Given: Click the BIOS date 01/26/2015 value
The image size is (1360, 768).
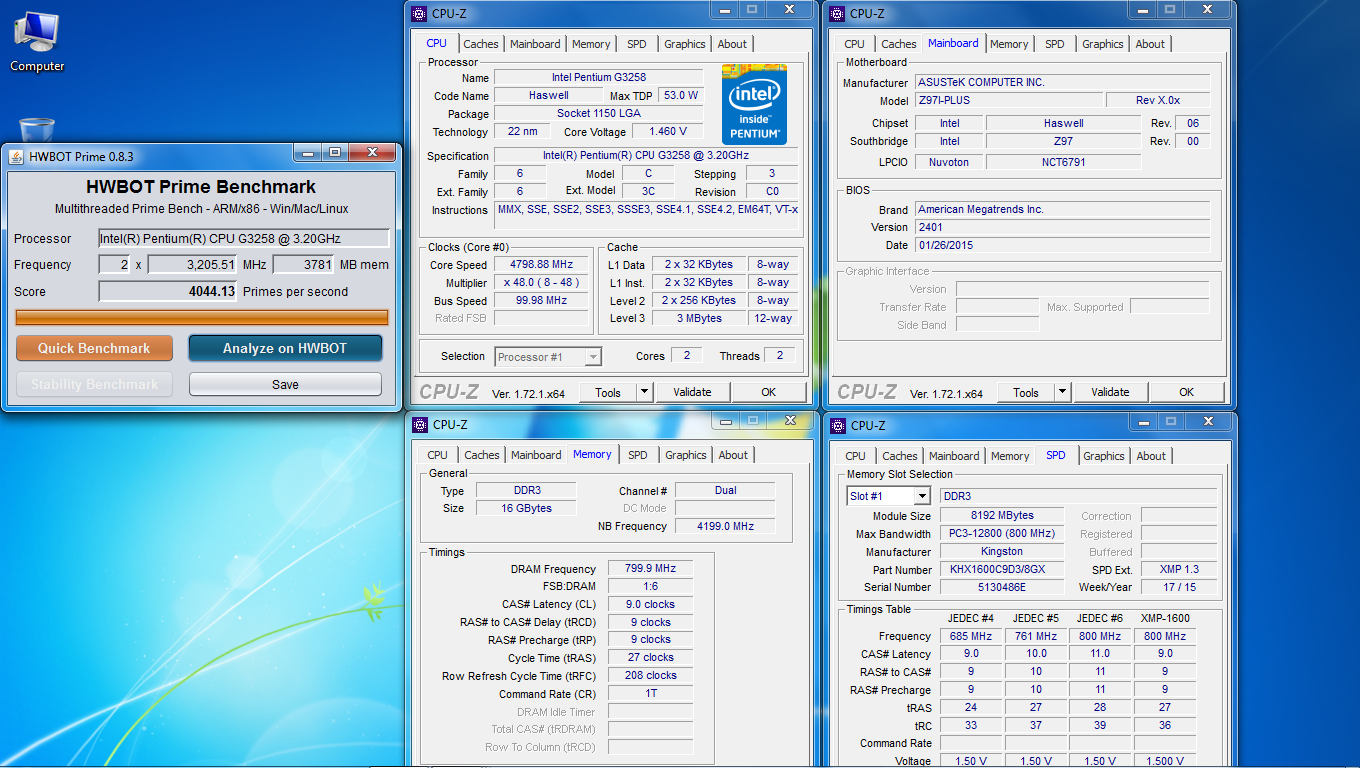Looking at the screenshot, I should click(x=1062, y=245).
